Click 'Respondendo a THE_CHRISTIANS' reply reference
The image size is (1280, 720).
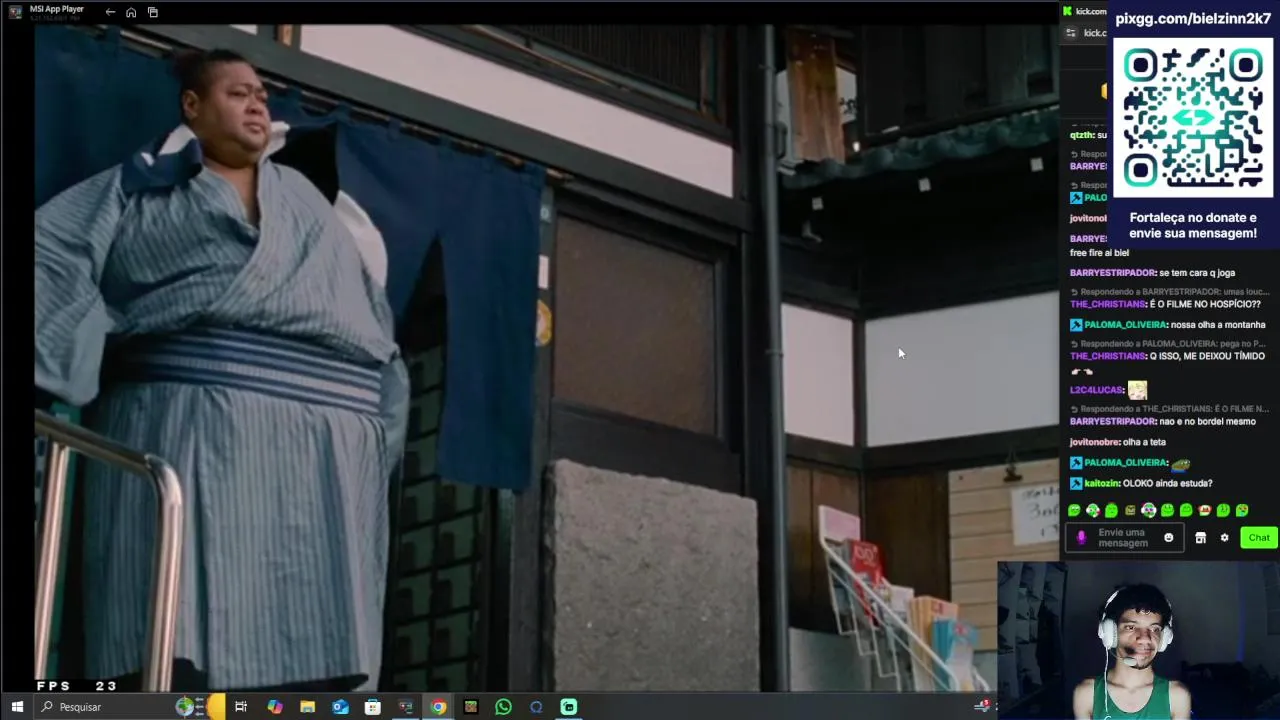click(1170, 409)
